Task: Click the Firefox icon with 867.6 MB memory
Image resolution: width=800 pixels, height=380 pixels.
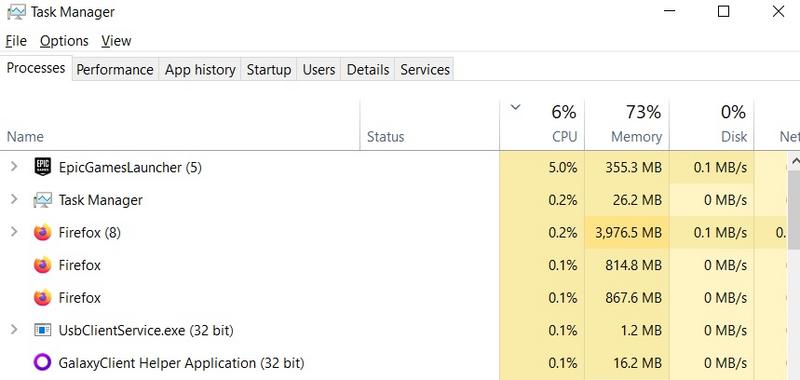Action: pos(43,298)
